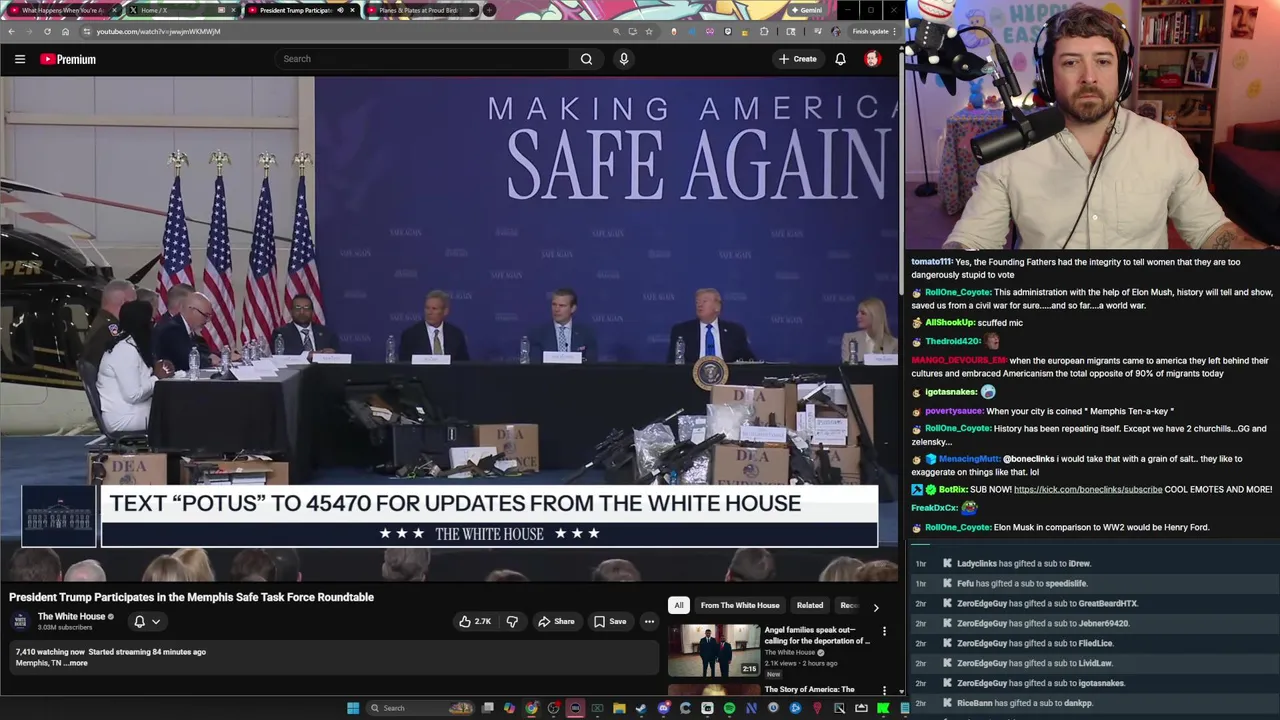Viewport: 1280px width, 720px height.
Task: Open Spotify from the taskbar
Action: pyautogui.click(x=729, y=708)
